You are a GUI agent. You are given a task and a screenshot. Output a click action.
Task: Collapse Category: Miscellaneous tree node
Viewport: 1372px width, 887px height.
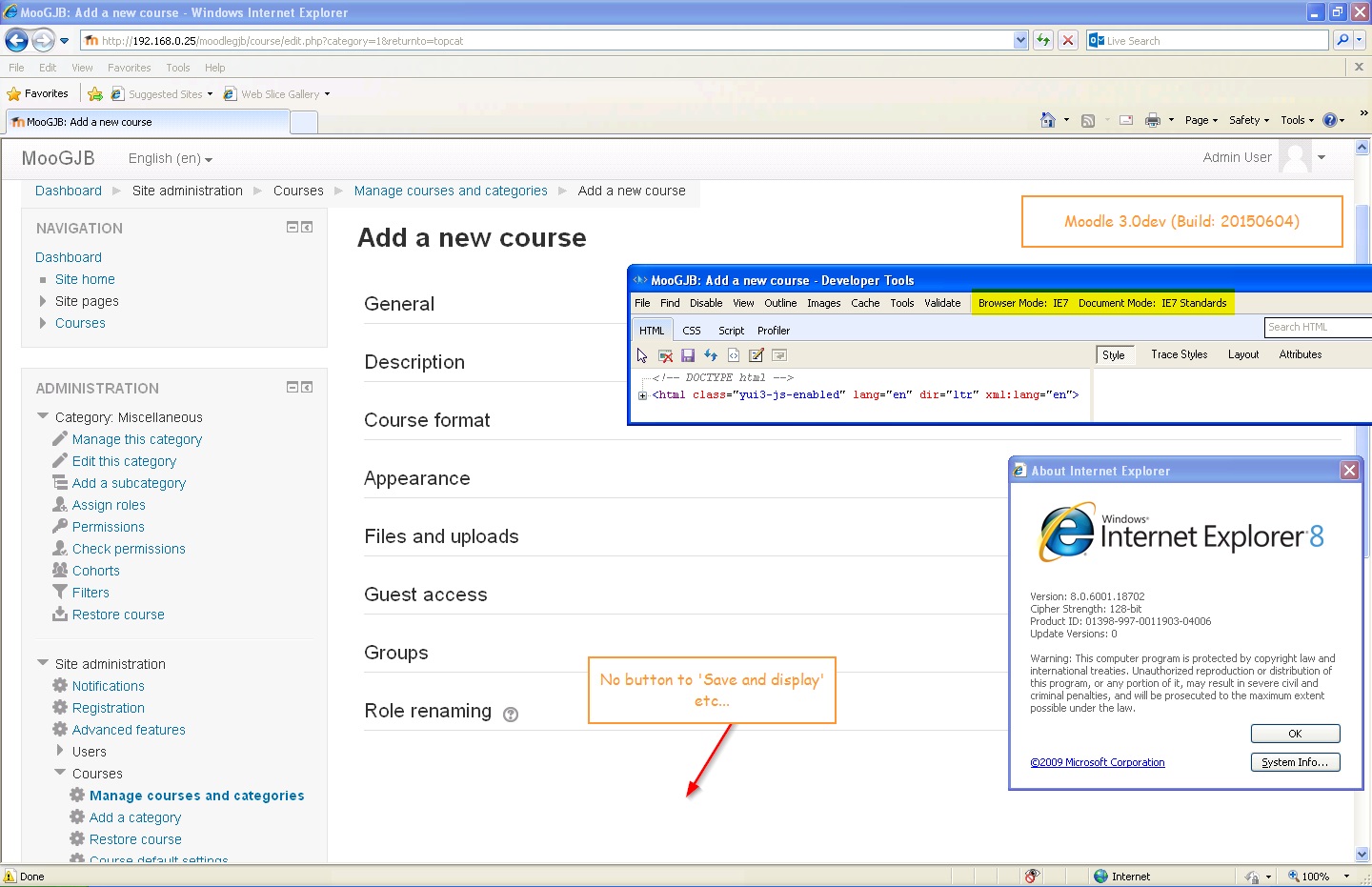(x=43, y=416)
